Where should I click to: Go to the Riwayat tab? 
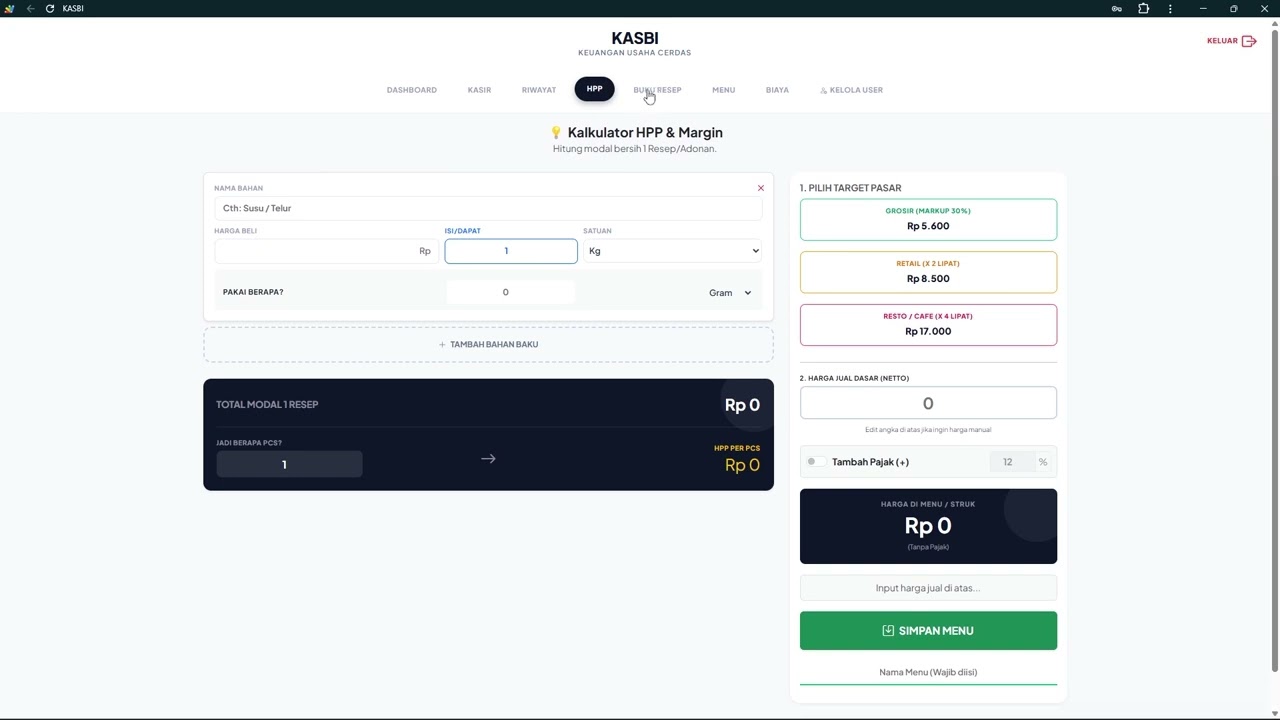[539, 90]
